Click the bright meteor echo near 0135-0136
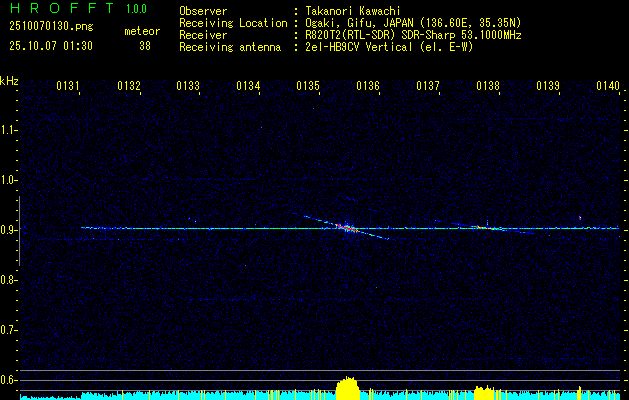This screenshot has height=400, width=629. click(x=347, y=228)
